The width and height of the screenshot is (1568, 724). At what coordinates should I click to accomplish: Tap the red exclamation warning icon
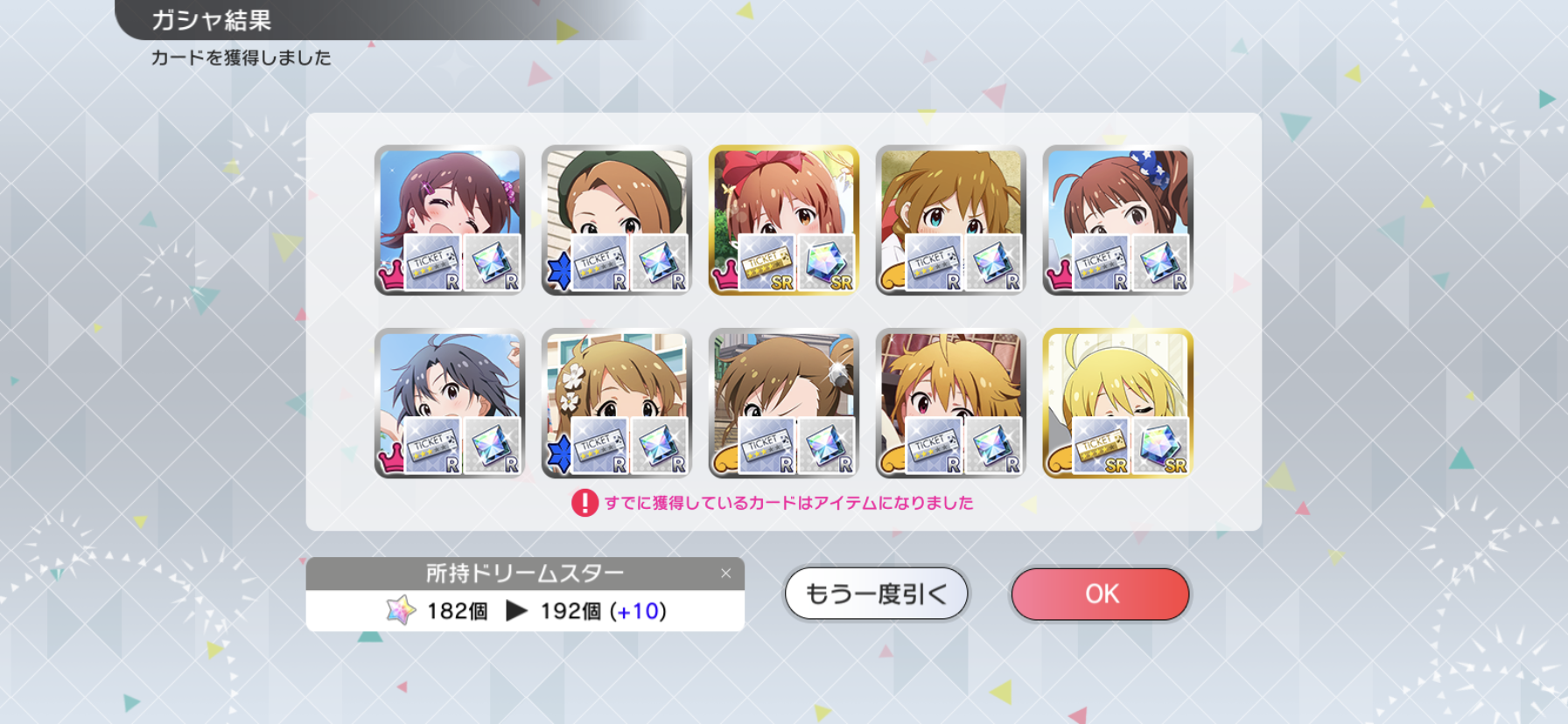tap(584, 503)
